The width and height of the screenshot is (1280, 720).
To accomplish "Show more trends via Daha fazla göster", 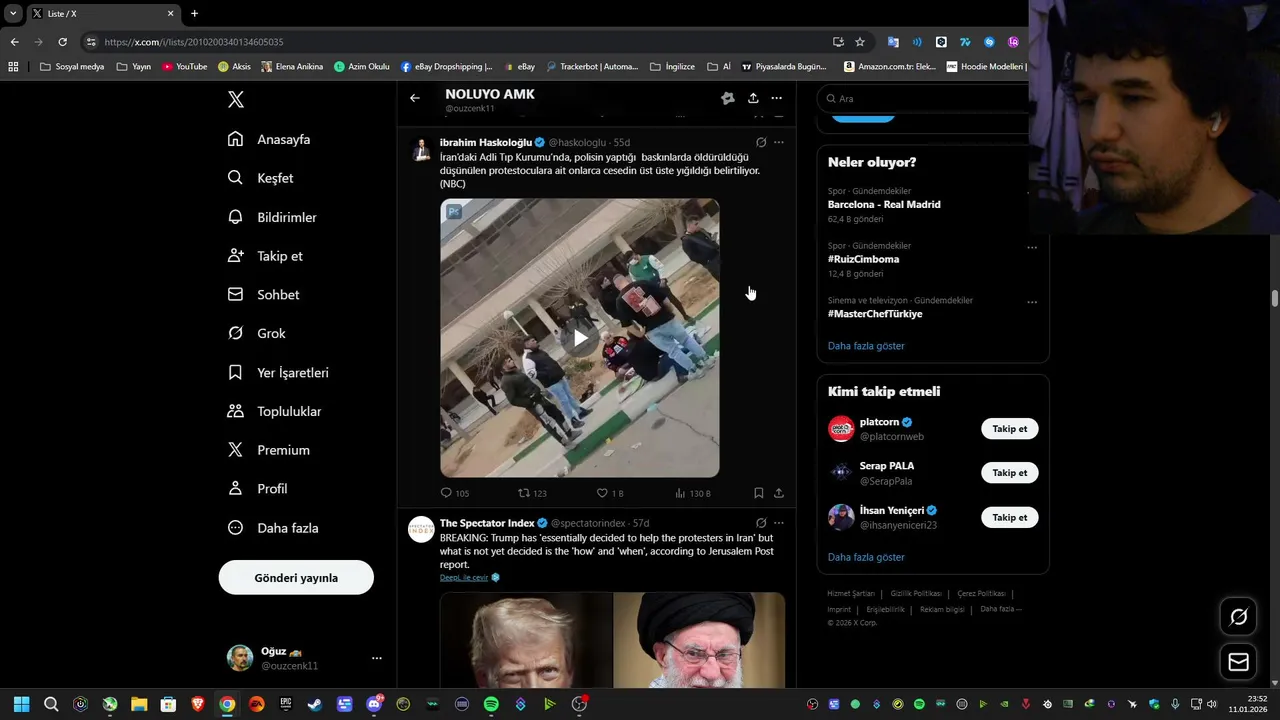I will pos(866,346).
